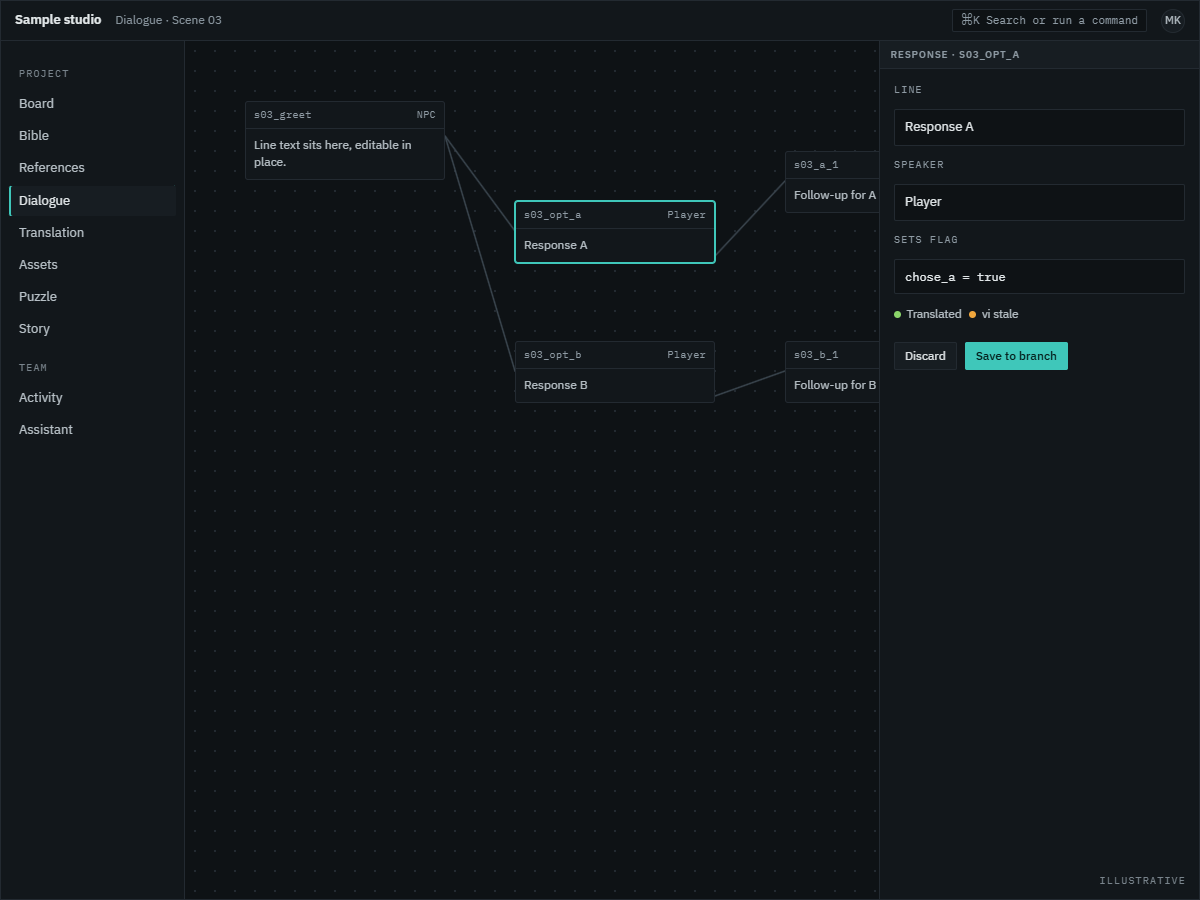Select the s03_opt_b Response B node

click(x=615, y=372)
